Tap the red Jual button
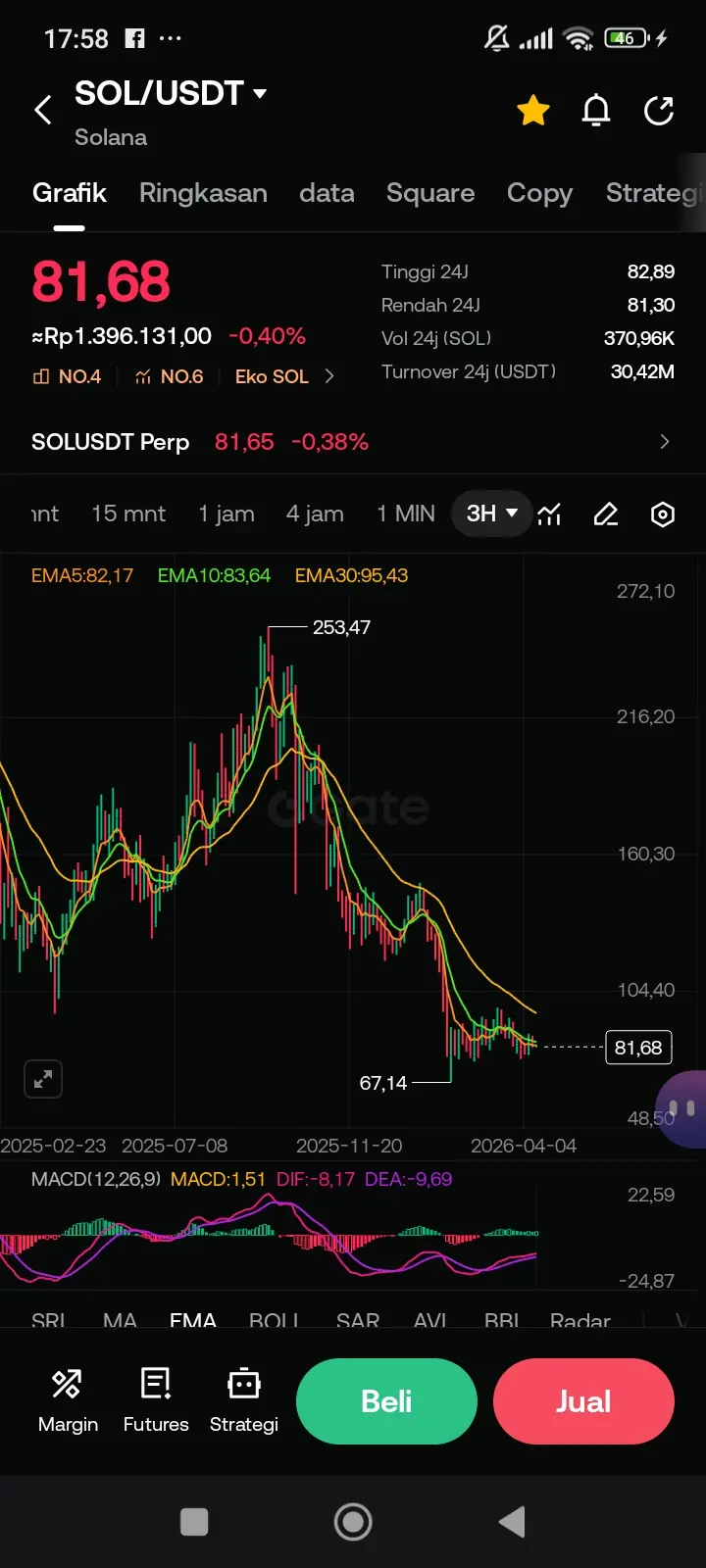The width and height of the screenshot is (706, 1568). [x=583, y=1401]
